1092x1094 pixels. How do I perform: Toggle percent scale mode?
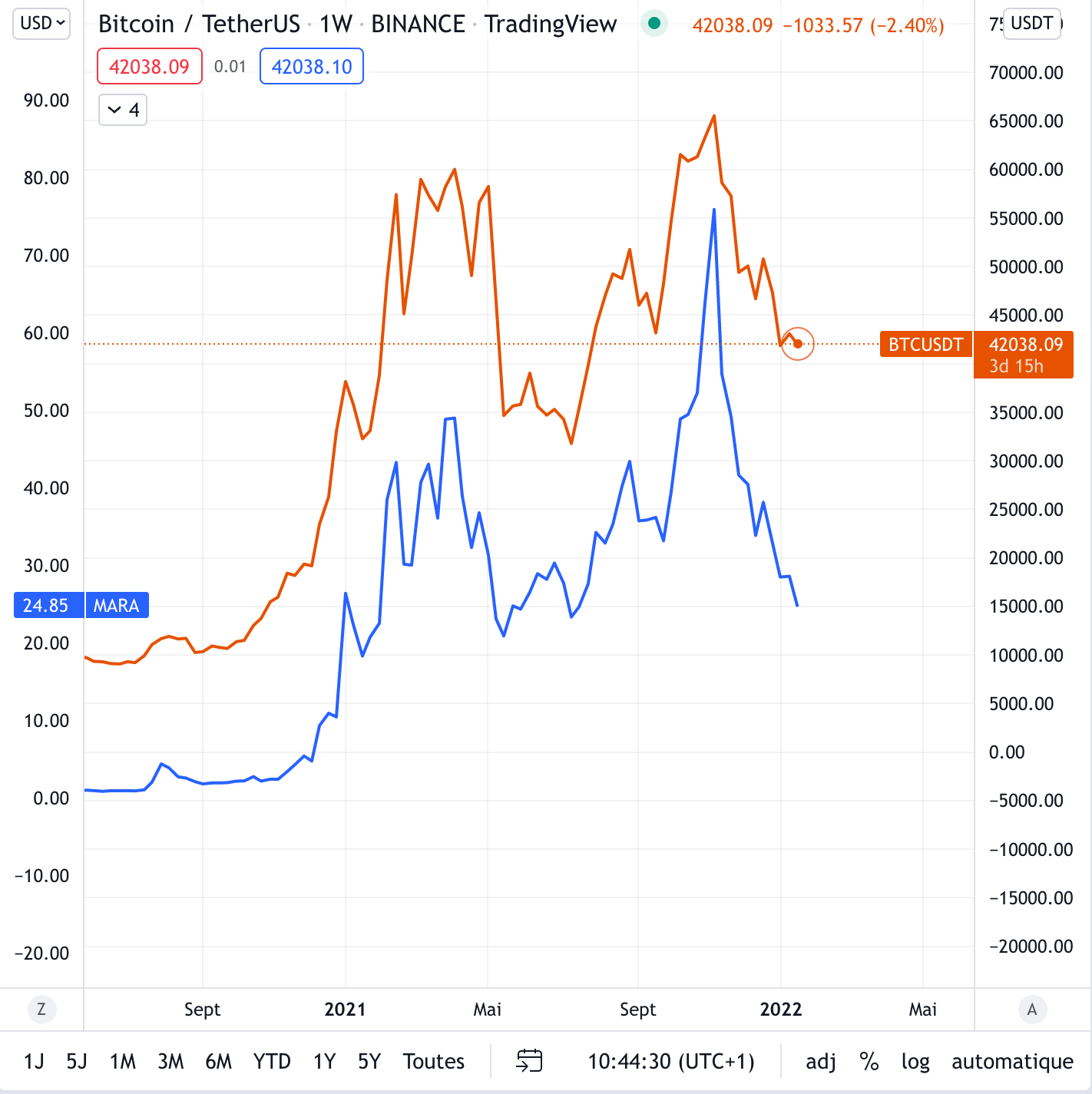[x=869, y=1061]
